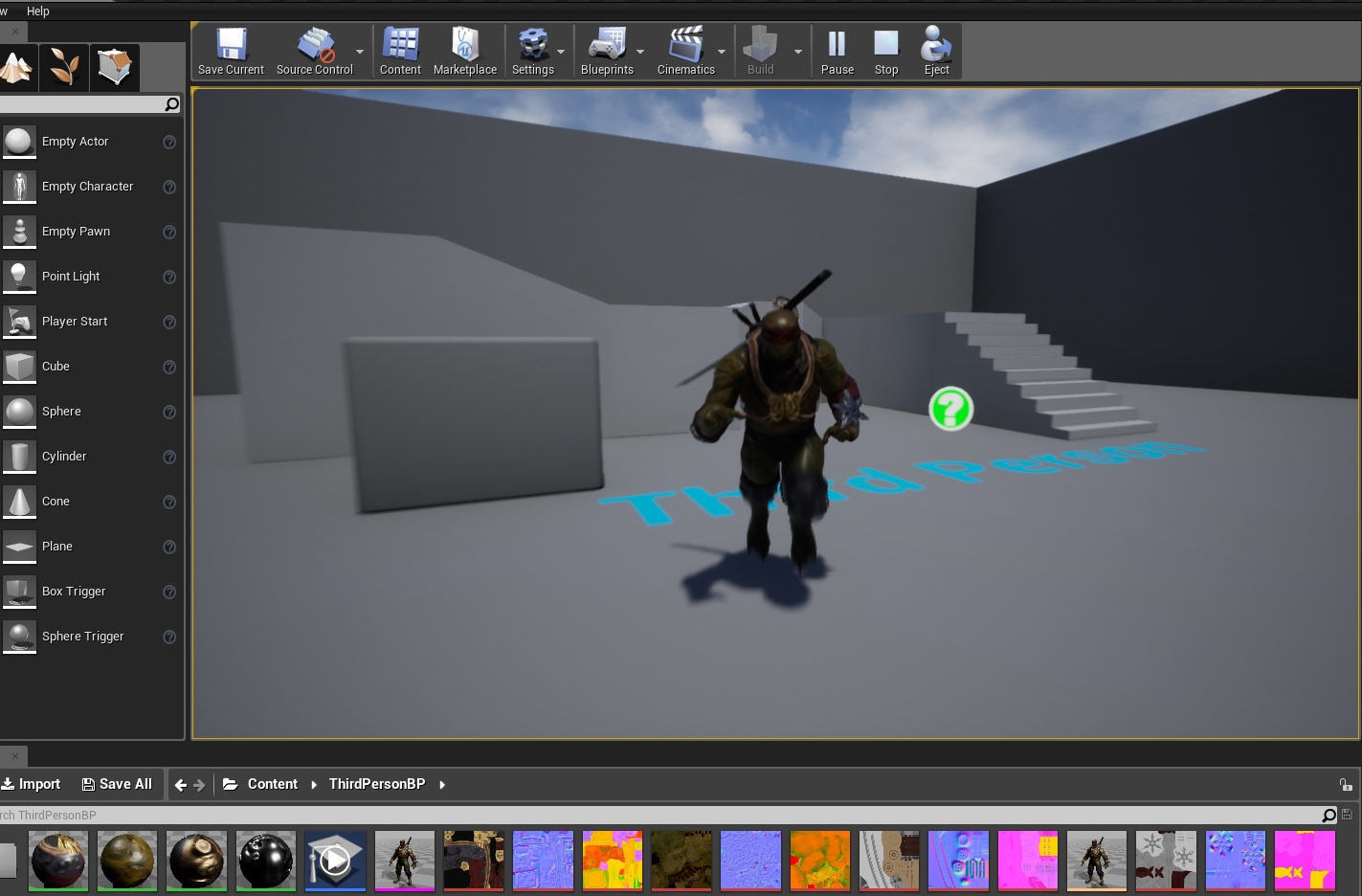Pause the running simulation
1362x896 pixels.
pos(837,51)
